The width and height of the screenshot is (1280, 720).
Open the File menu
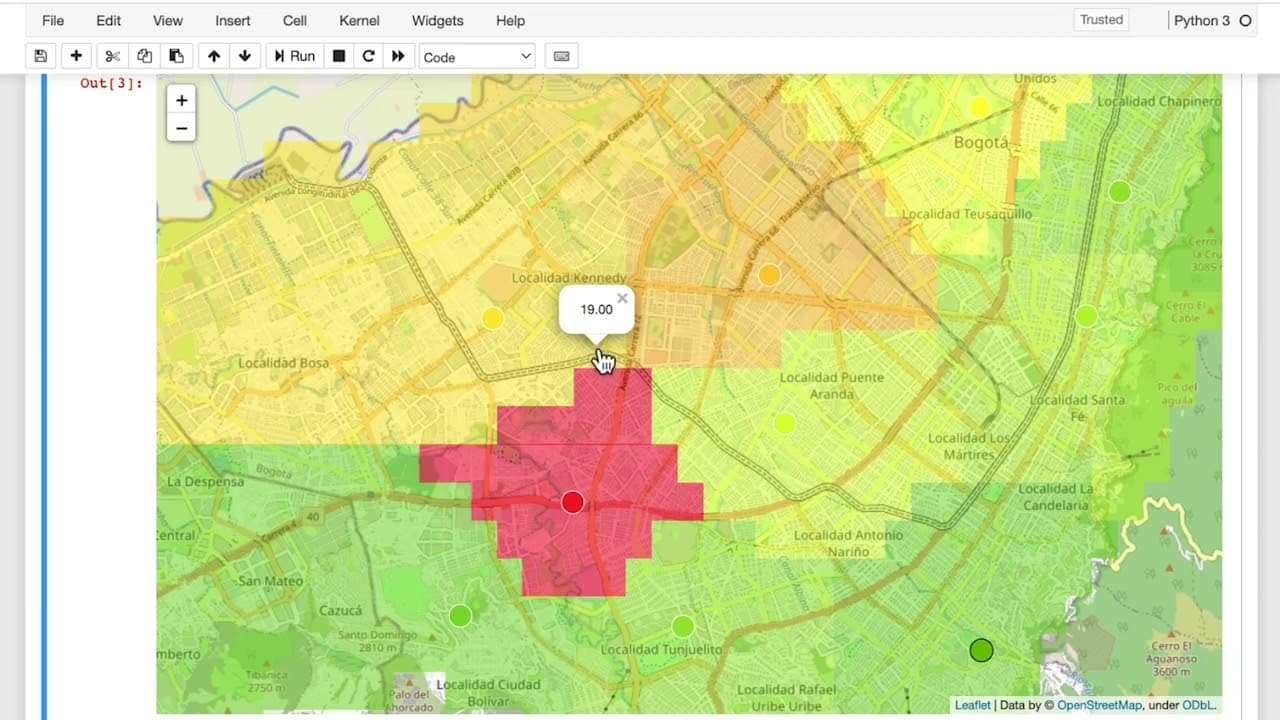53,20
